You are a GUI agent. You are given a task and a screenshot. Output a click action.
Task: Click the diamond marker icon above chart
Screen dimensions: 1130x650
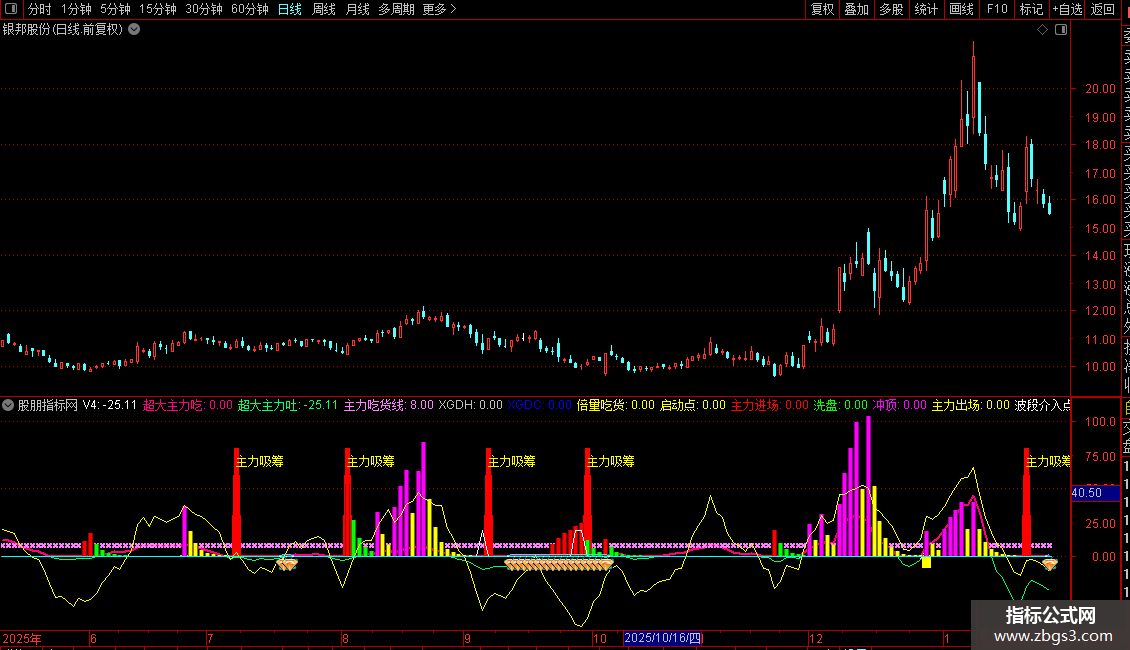(1042, 30)
